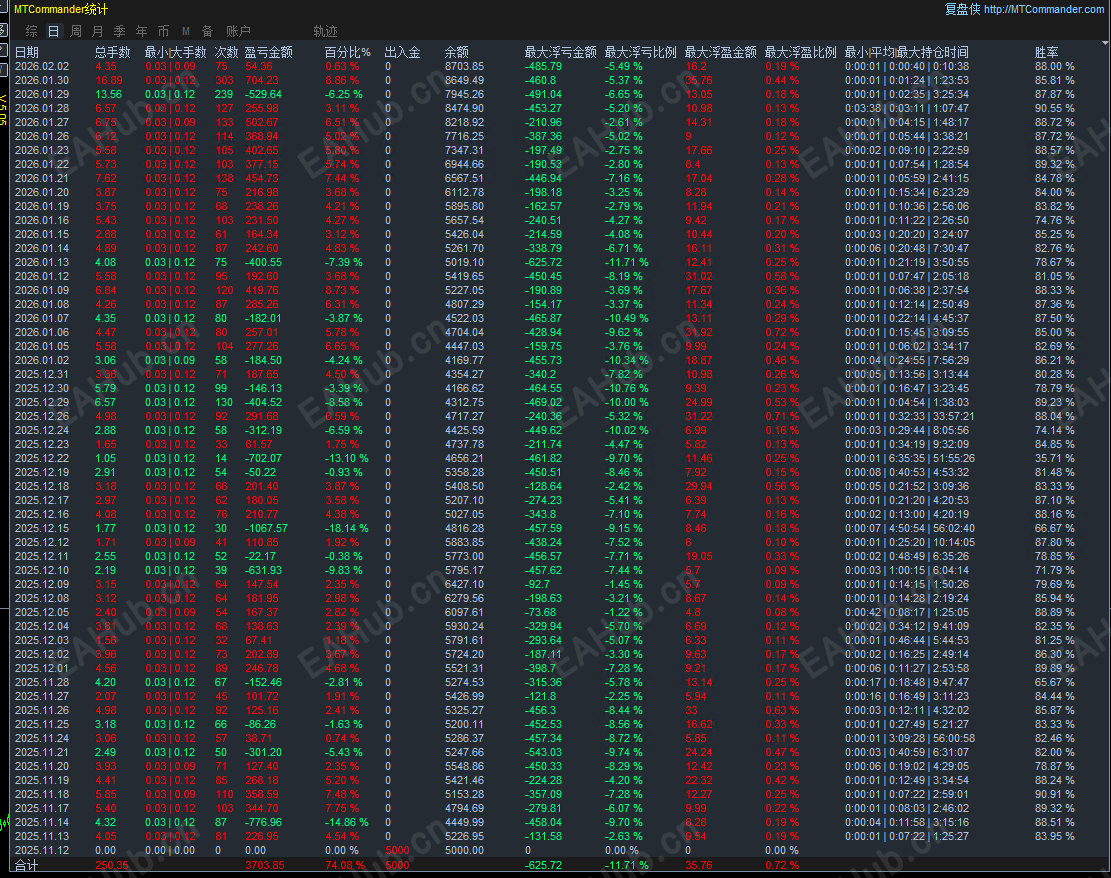Click the 次数 column header

(x=227, y=52)
